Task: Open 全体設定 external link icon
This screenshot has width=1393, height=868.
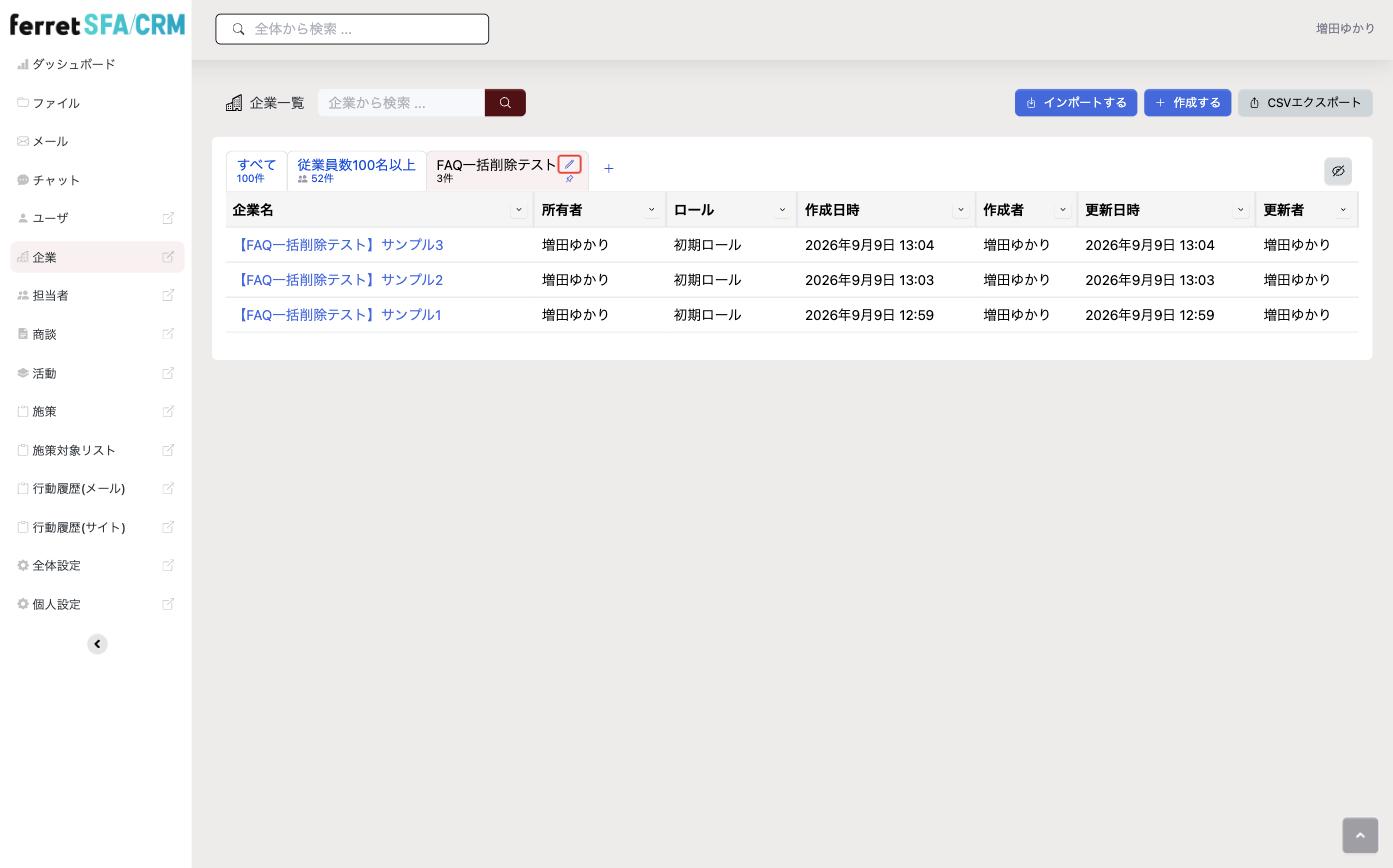Action: coord(168,565)
